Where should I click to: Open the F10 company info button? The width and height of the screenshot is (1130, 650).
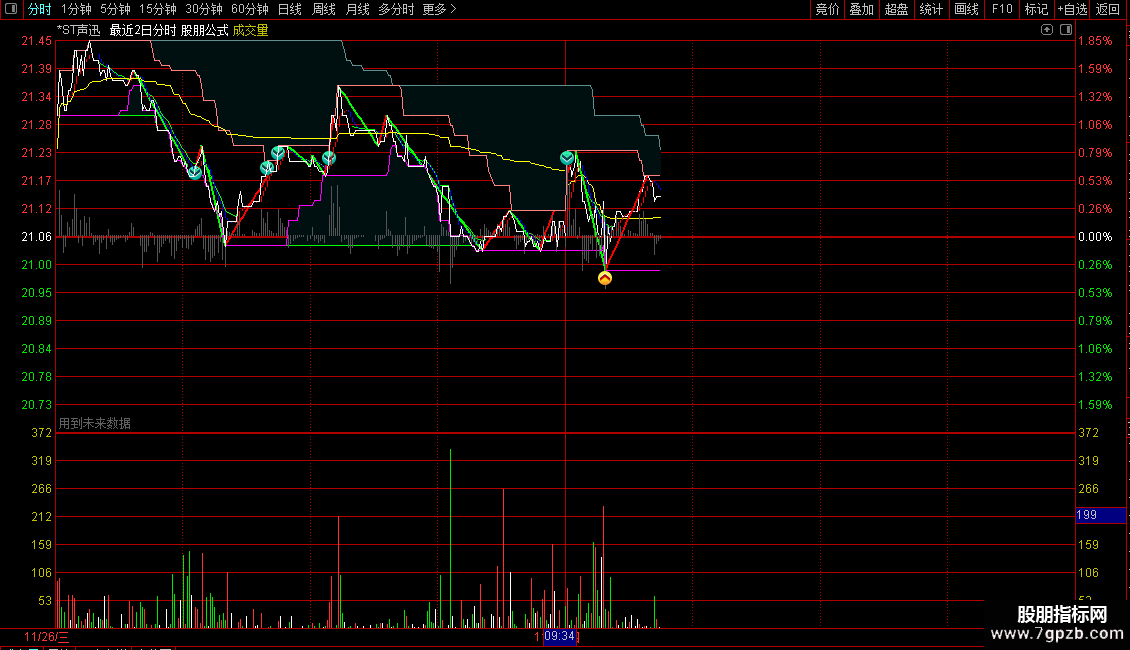[1002, 9]
